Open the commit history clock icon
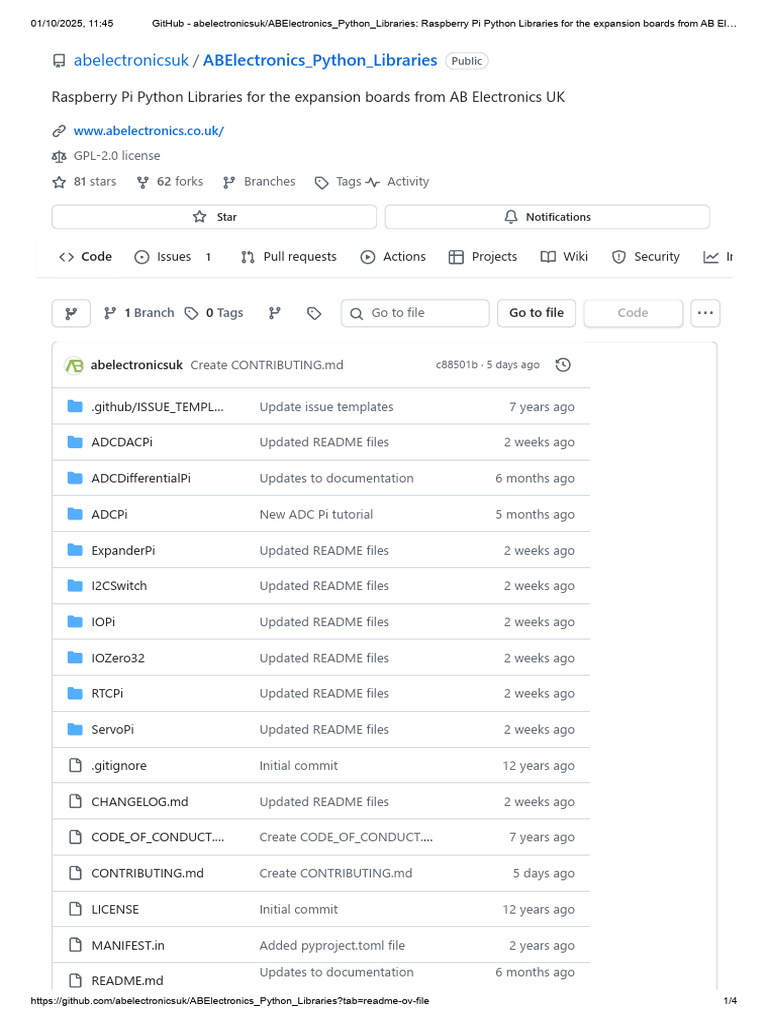The image size is (768, 1024). [563, 365]
